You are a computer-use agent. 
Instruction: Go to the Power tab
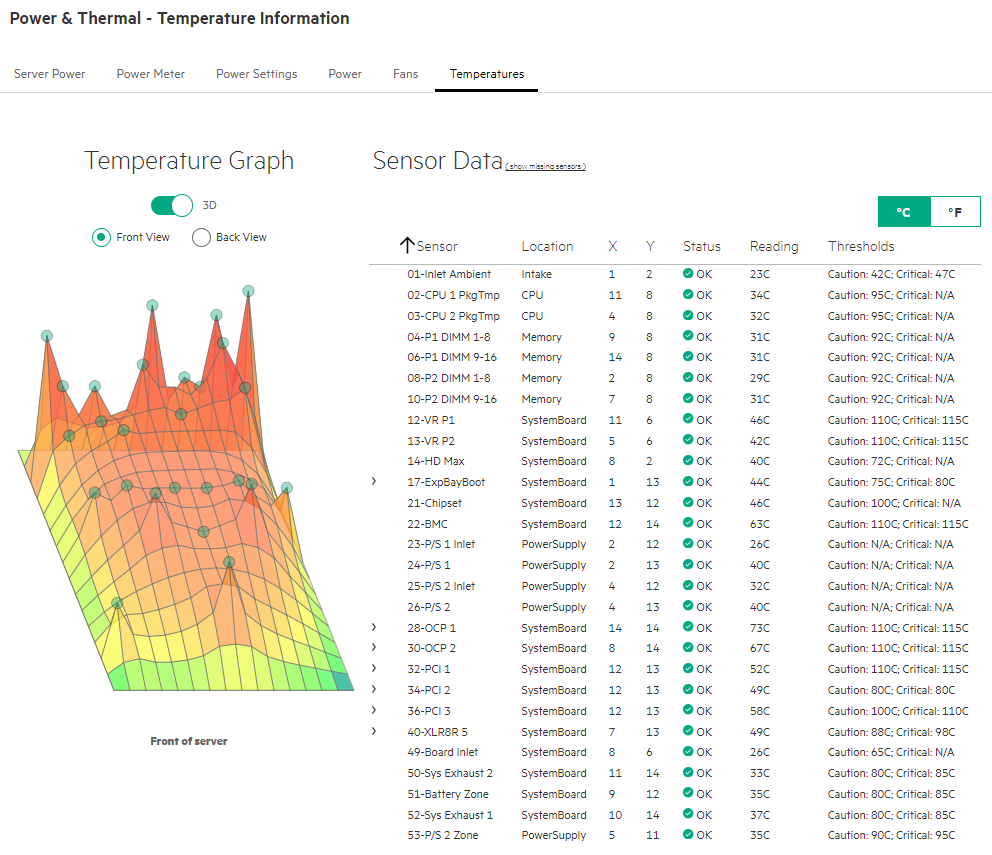pyautogui.click(x=345, y=74)
